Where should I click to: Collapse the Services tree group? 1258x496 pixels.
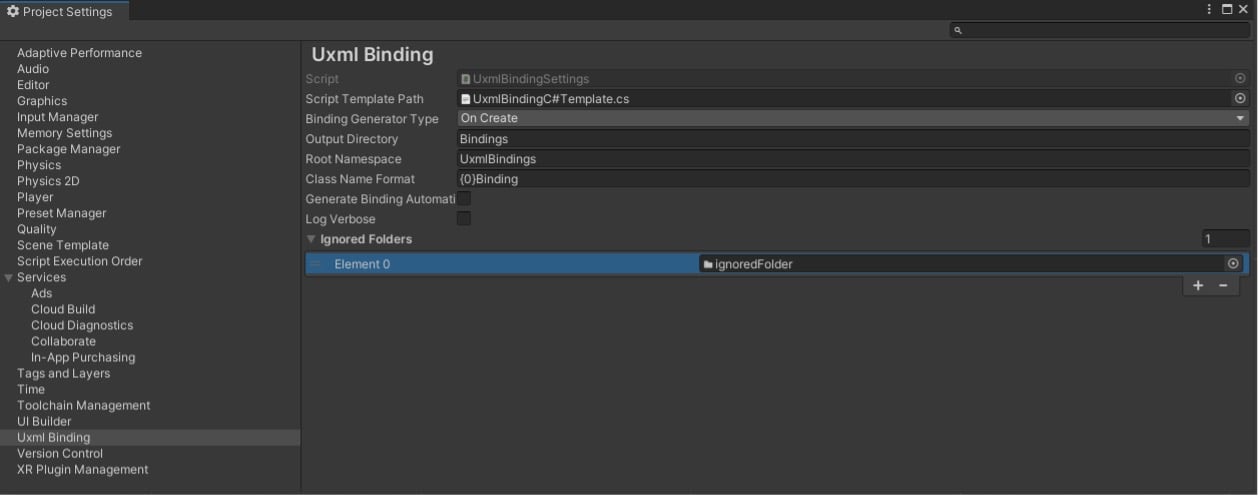point(9,277)
